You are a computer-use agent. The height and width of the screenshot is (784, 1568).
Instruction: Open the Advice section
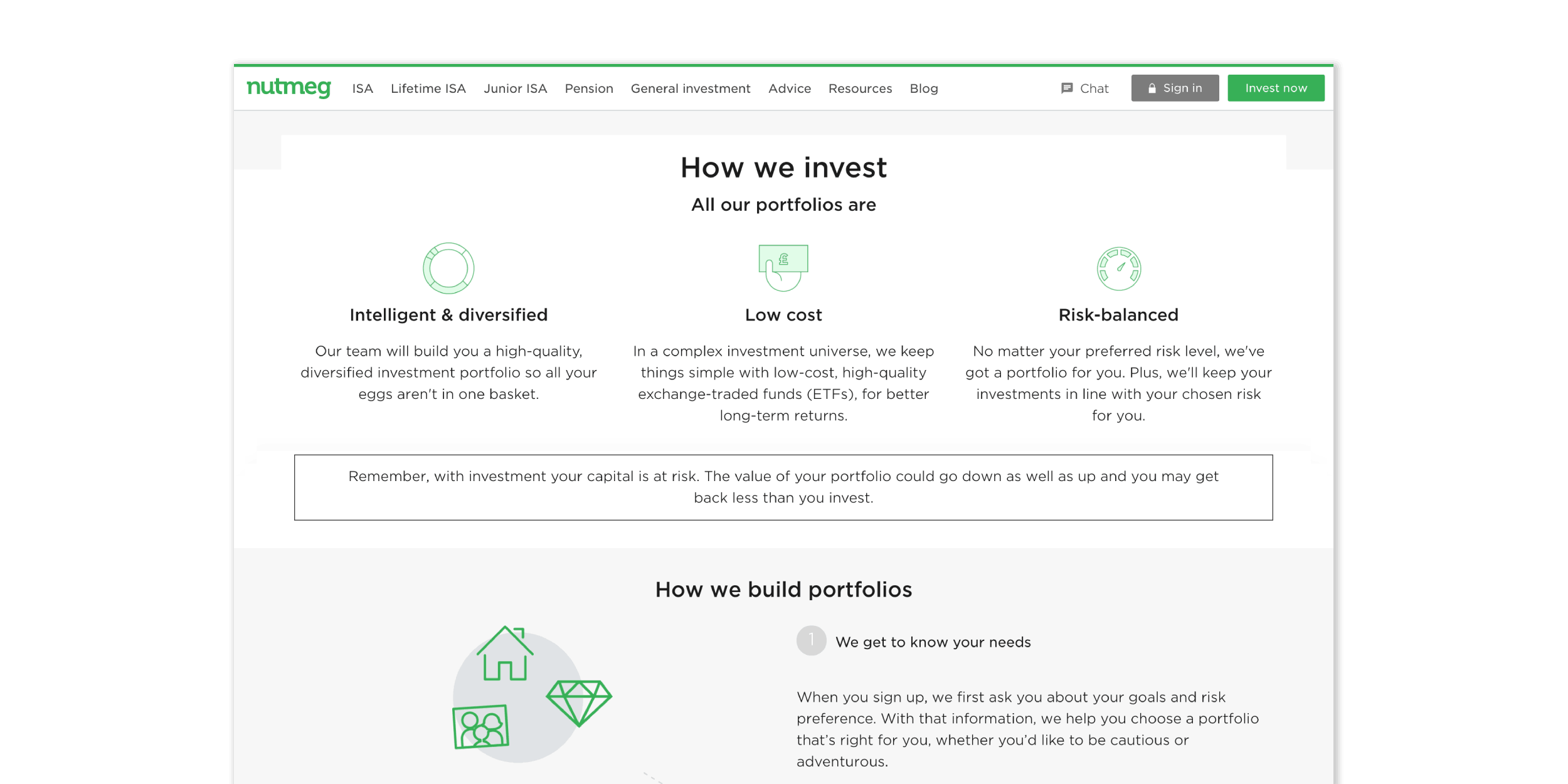click(x=790, y=88)
